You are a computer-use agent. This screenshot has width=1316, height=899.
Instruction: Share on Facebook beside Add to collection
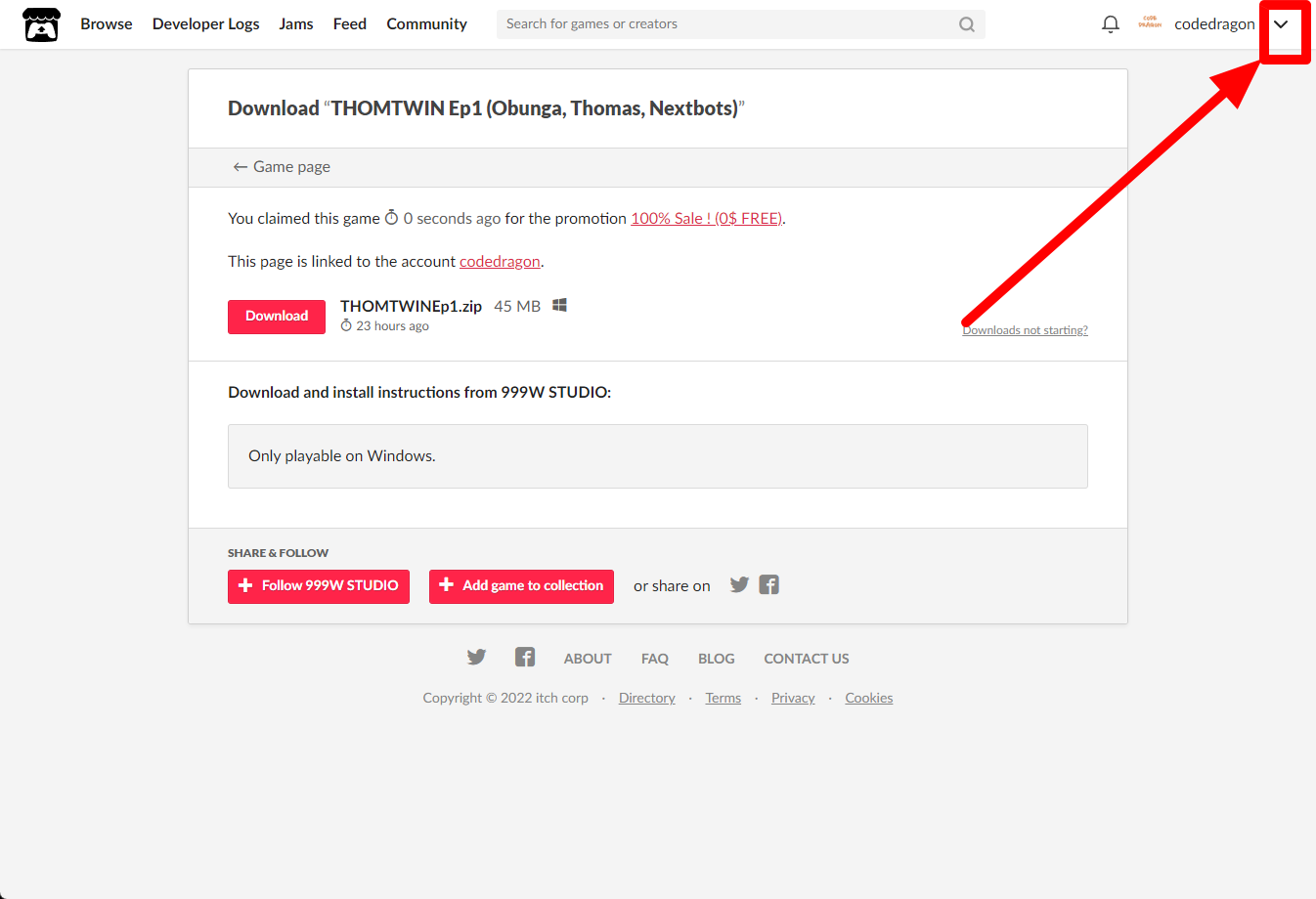click(769, 584)
